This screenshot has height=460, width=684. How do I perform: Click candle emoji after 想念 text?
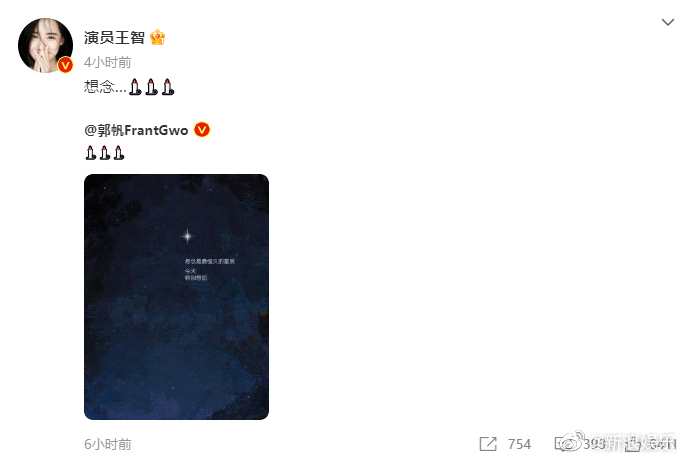click(x=151, y=86)
